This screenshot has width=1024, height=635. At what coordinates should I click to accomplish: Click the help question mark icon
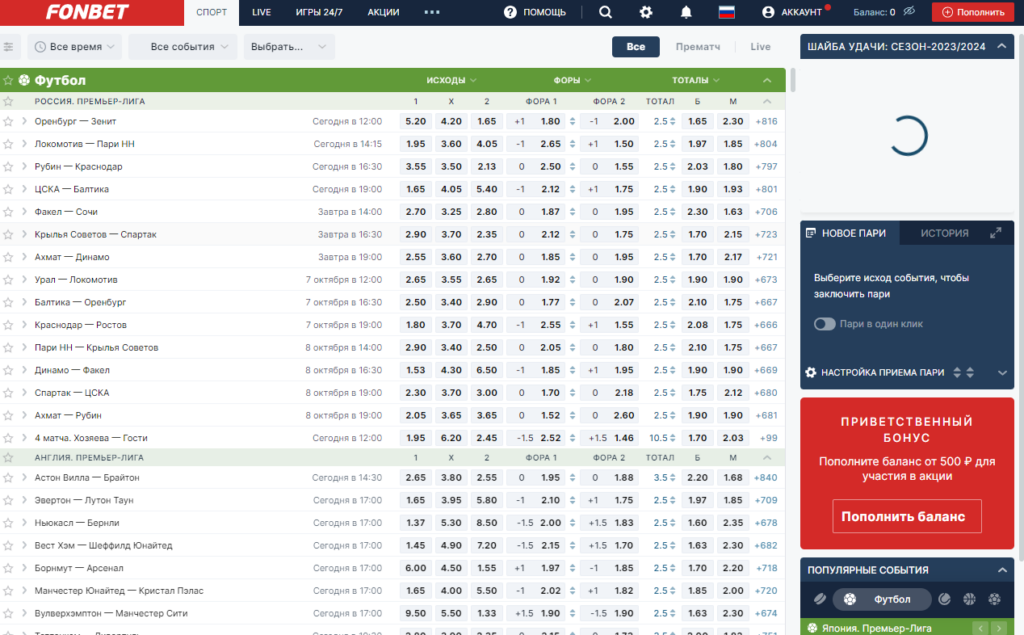click(510, 12)
